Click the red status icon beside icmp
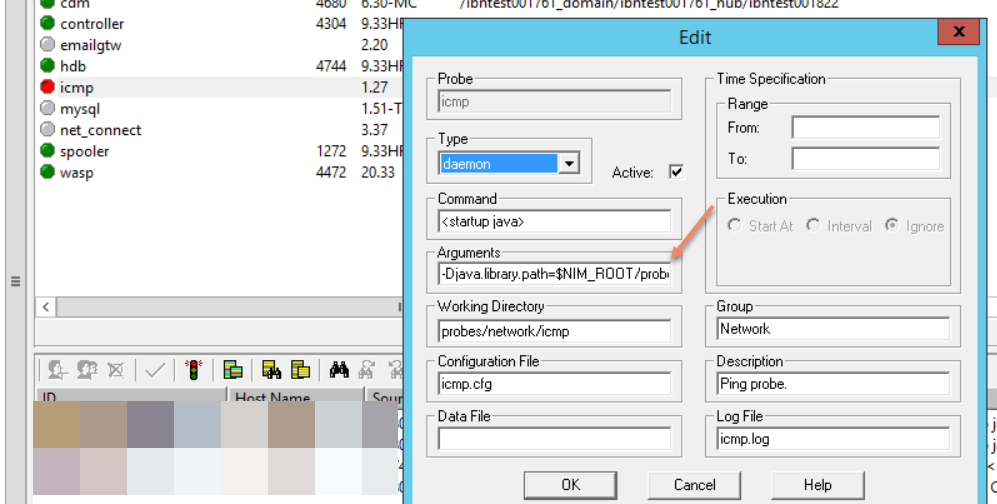This screenshot has height=504, width=997. point(48,87)
